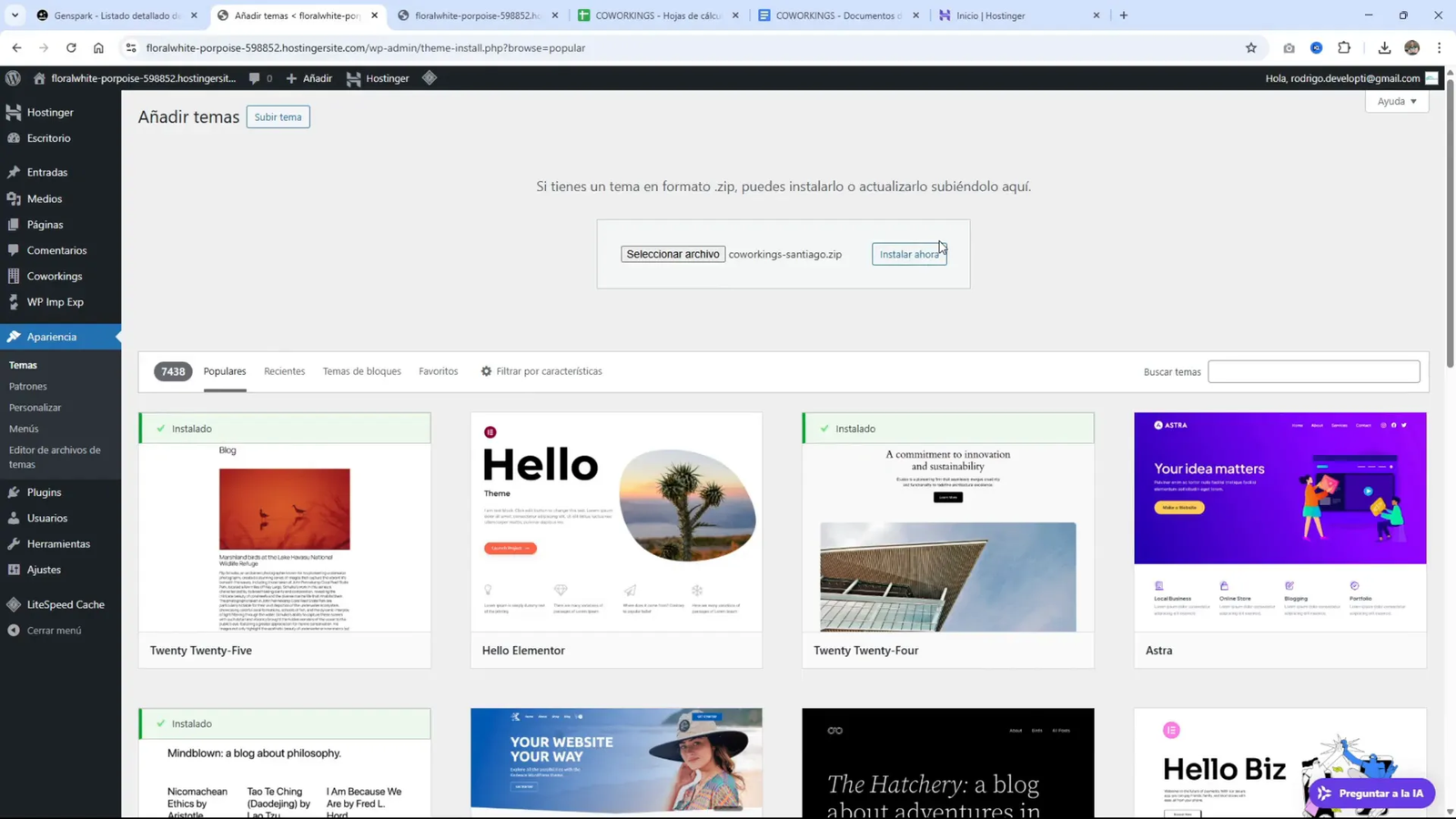The image size is (1456, 819).
Task: Open the Menús submenu item
Action: (24, 429)
